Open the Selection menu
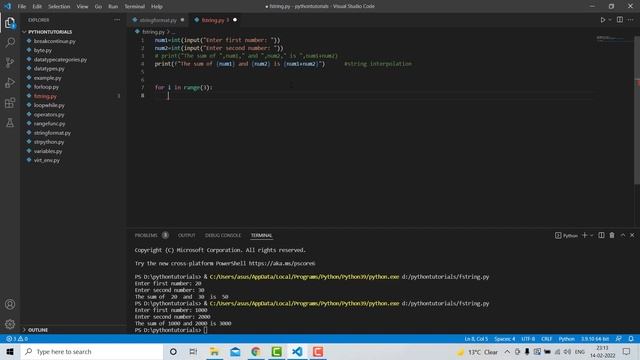The image size is (640, 360). point(59,7)
